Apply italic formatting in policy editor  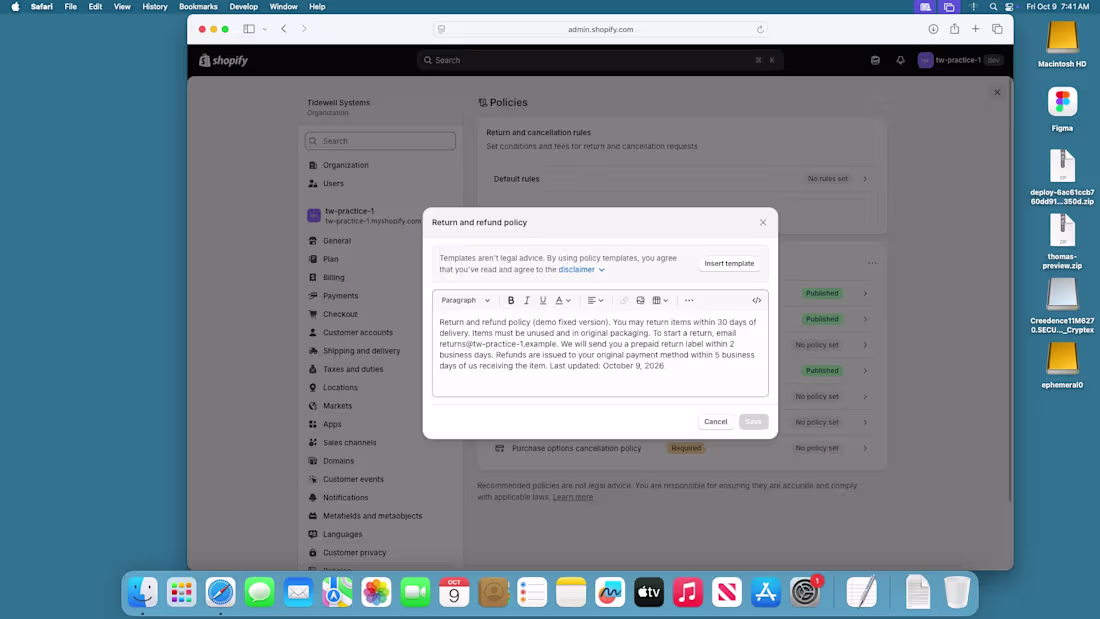(x=527, y=300)
